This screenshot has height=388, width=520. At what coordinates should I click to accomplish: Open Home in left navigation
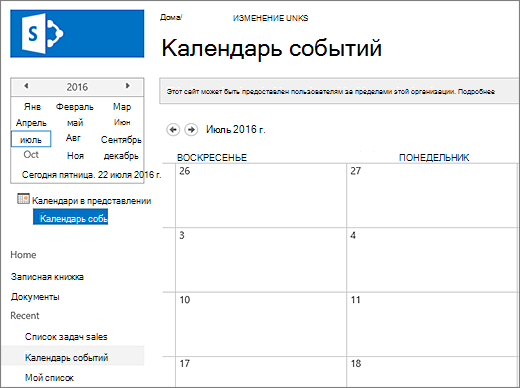(23, 255)
